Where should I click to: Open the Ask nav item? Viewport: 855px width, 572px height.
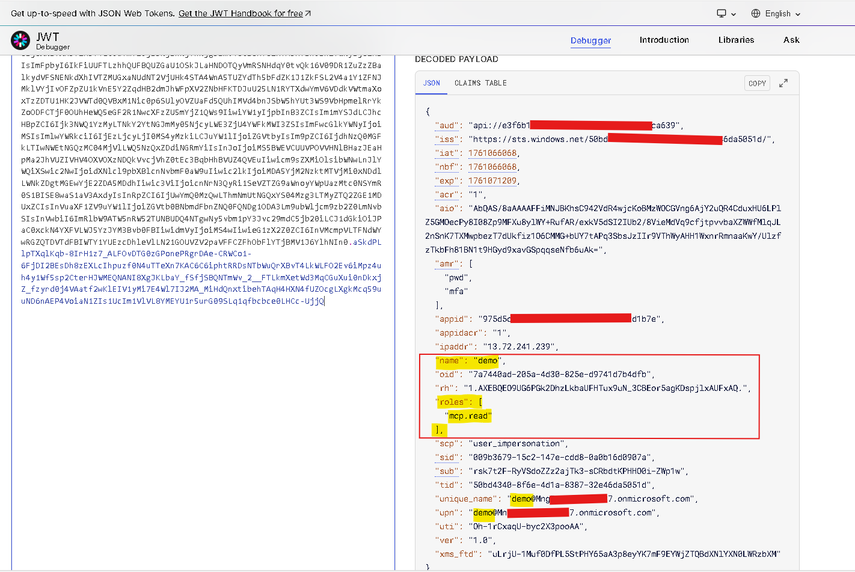(x=791, y=40)
